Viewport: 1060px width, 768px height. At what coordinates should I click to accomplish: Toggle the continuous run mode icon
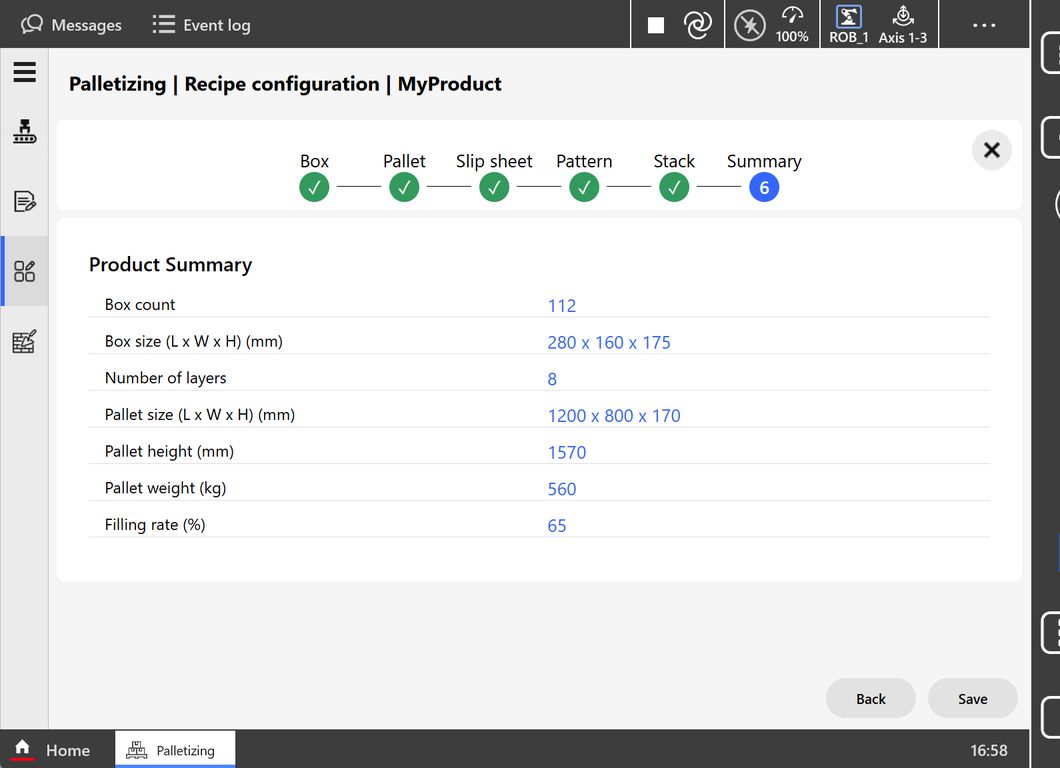click(698, 25)
